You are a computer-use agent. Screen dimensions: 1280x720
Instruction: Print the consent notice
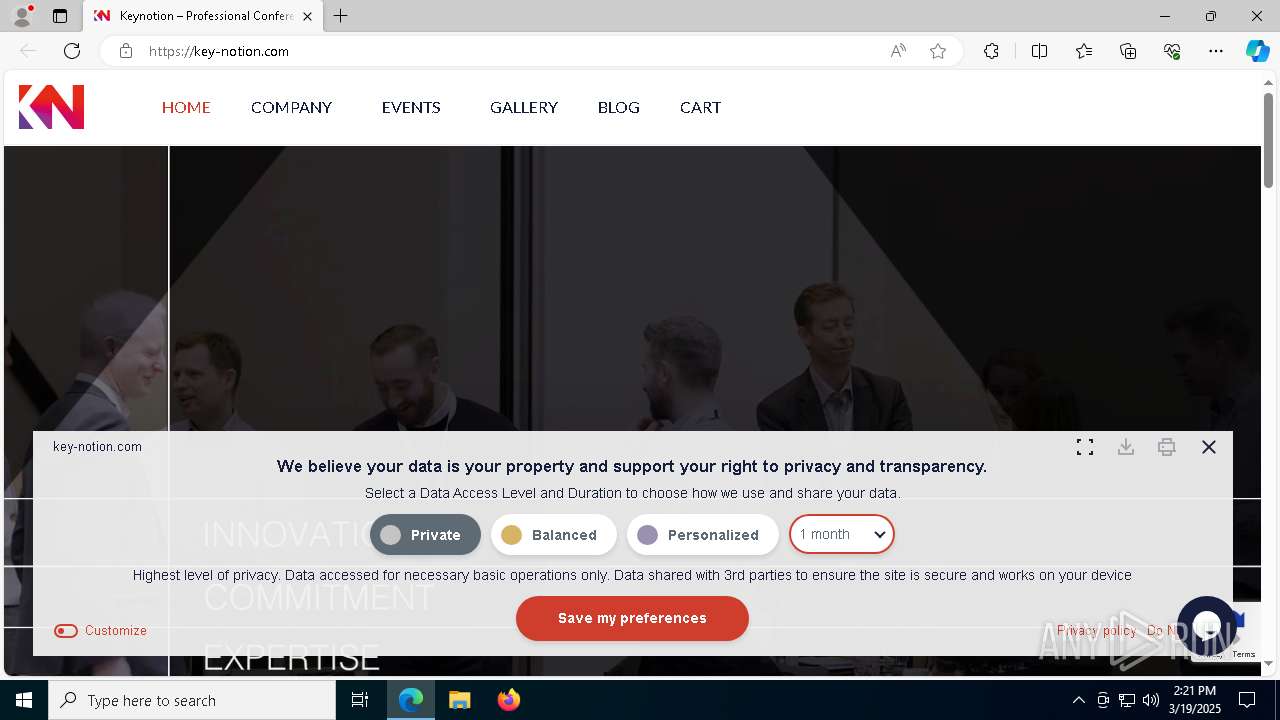(1167, 447)
